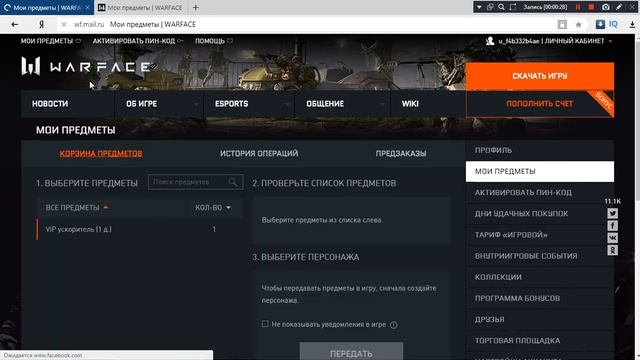Click the recorder region selection icon
Image resolution: width=640 pixels, height=360 pixels.
513,7
